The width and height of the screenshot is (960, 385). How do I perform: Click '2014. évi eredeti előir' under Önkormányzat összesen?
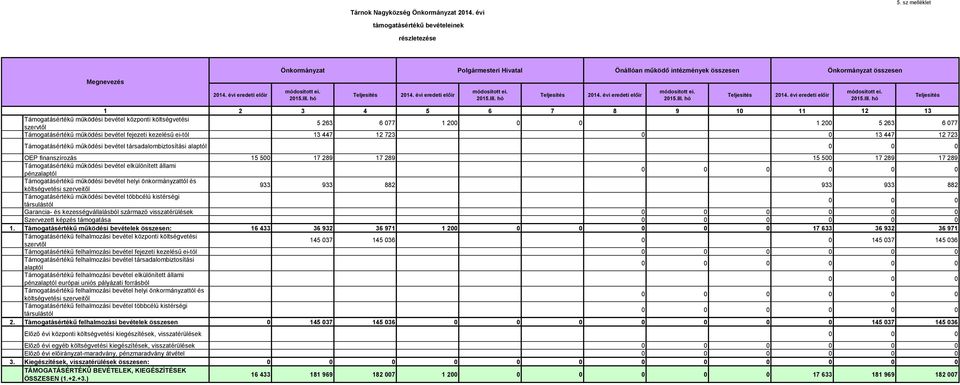pos(802,95)
